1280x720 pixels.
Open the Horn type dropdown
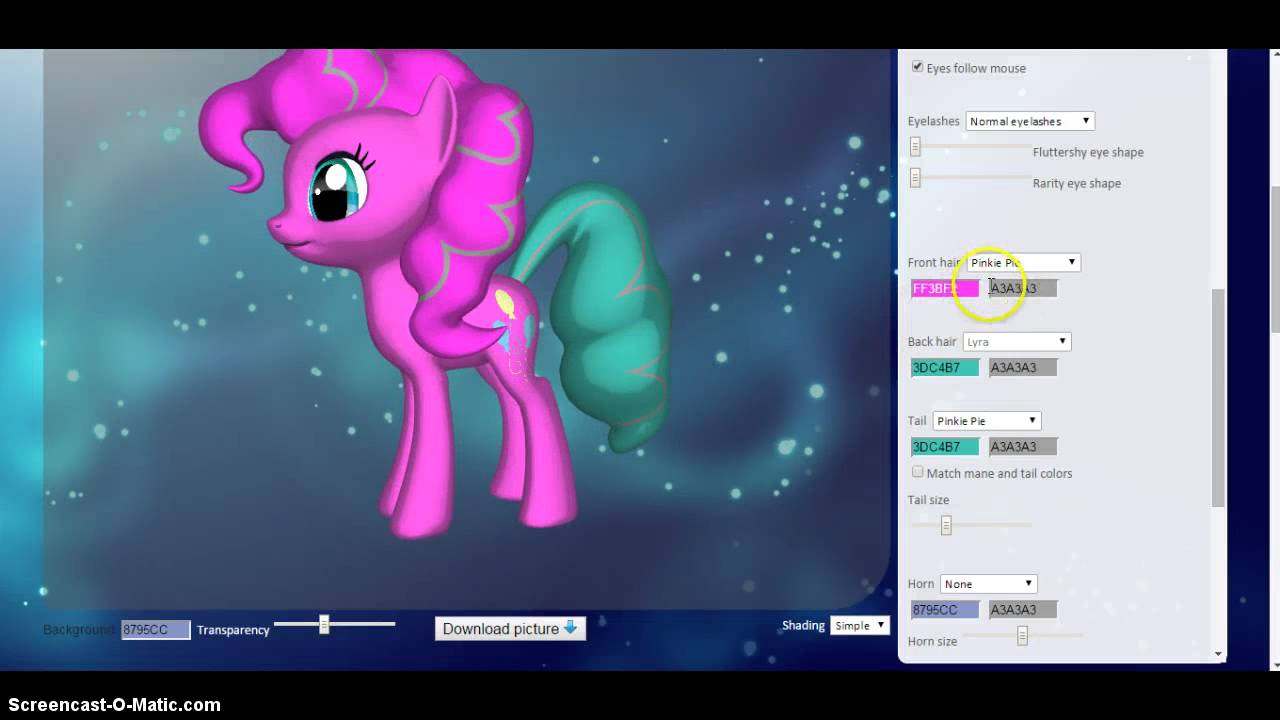click(987, 584)
